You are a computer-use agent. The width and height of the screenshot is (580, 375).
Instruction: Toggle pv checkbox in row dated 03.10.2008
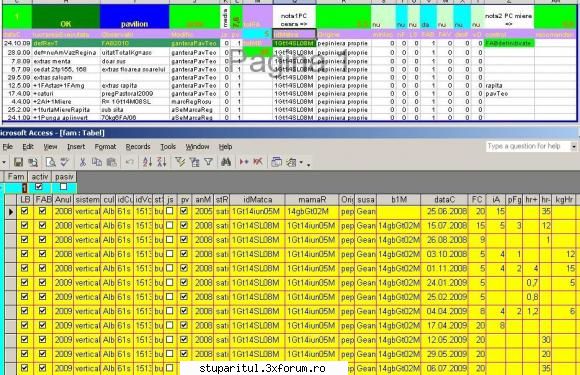[184, 254]
